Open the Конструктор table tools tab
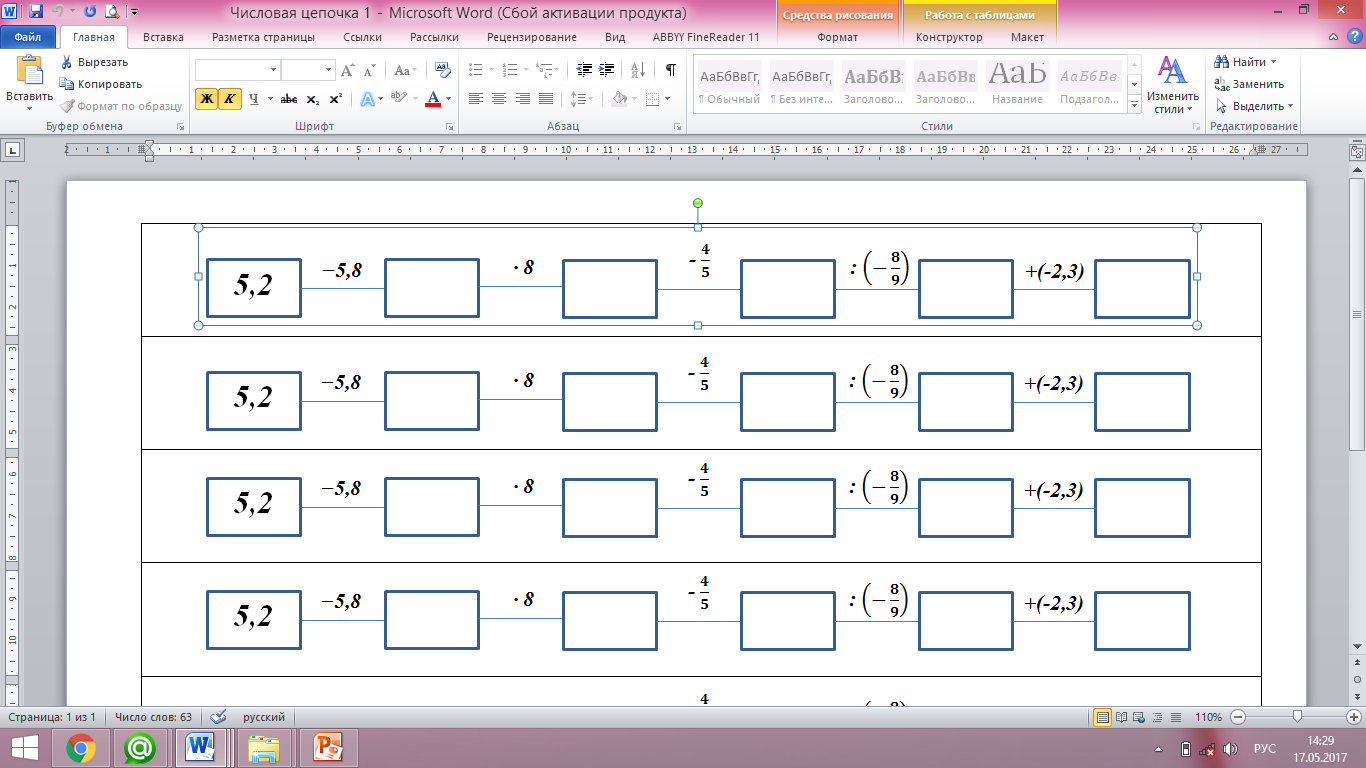This screenshot has height=768, width=1366. click(949, 37)
